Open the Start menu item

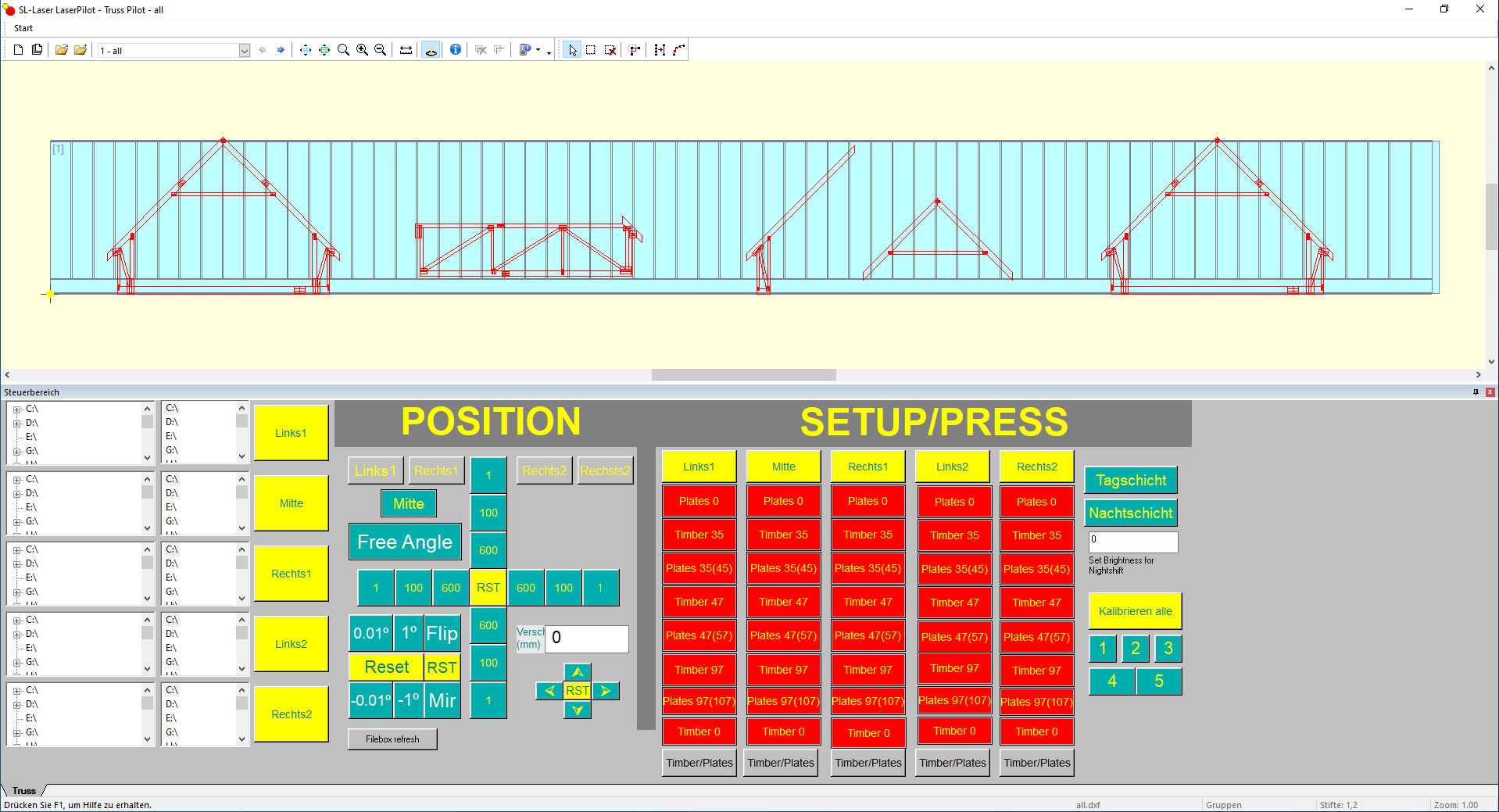coord(23,28)
